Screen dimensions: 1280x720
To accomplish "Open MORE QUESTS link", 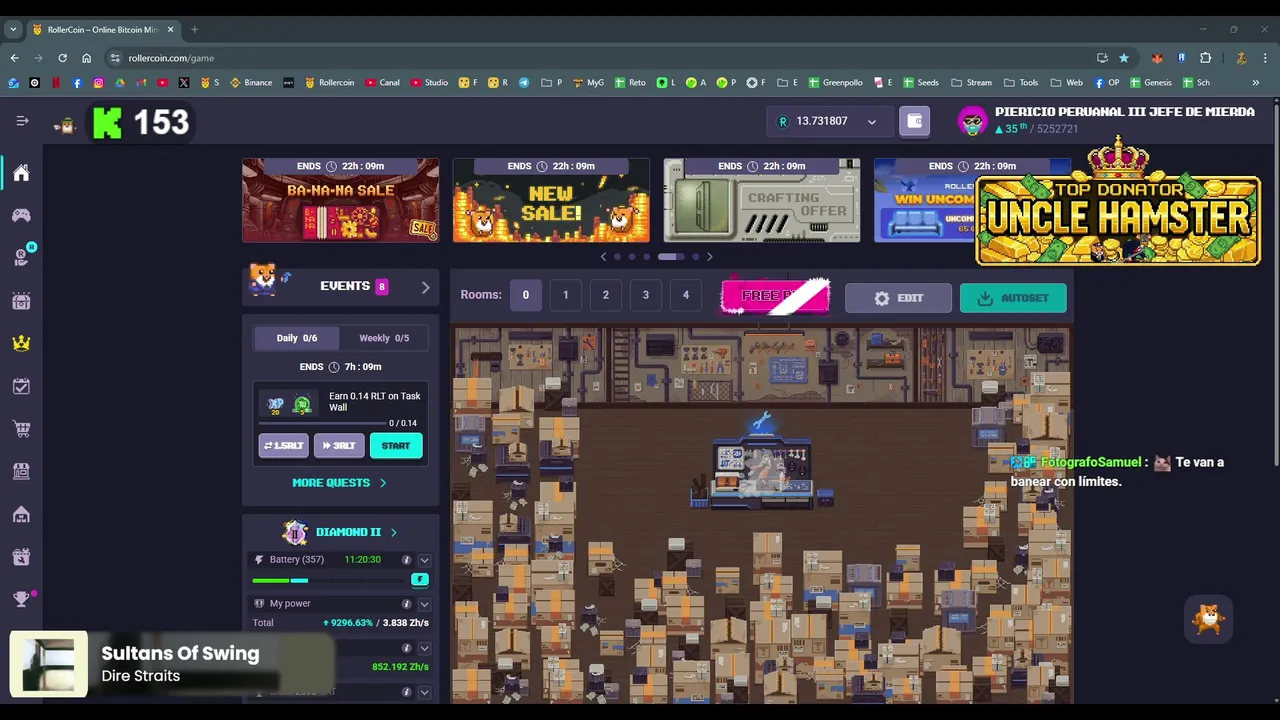I will (x=339, y=483).
